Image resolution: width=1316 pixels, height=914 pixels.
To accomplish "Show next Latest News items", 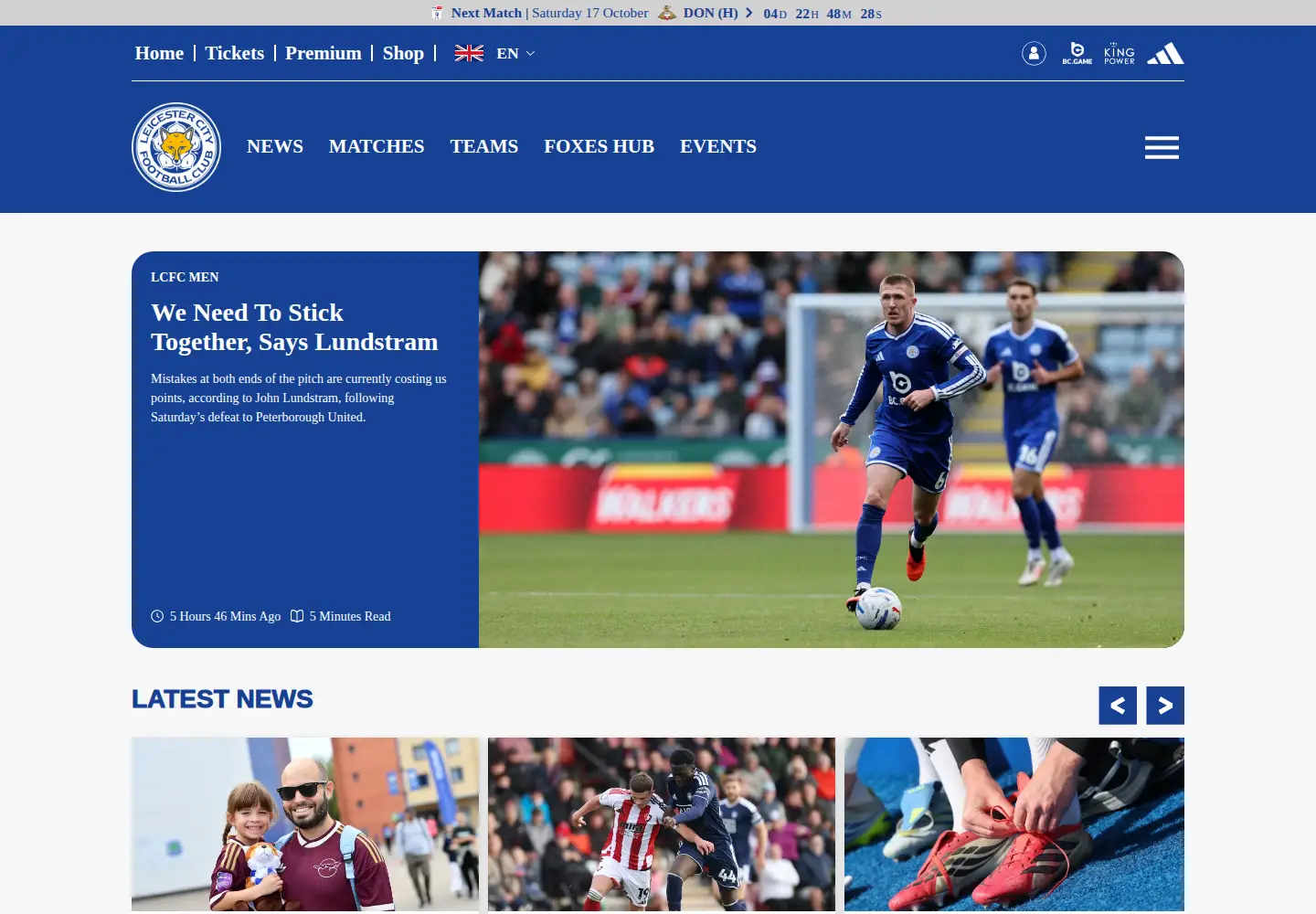I will pos(1165,706).
